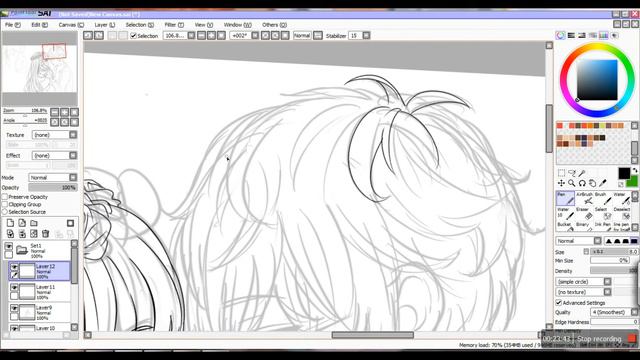Toggle Advanced Settings checkbox
Screen dimensions: 640x360
click(559, 302)
